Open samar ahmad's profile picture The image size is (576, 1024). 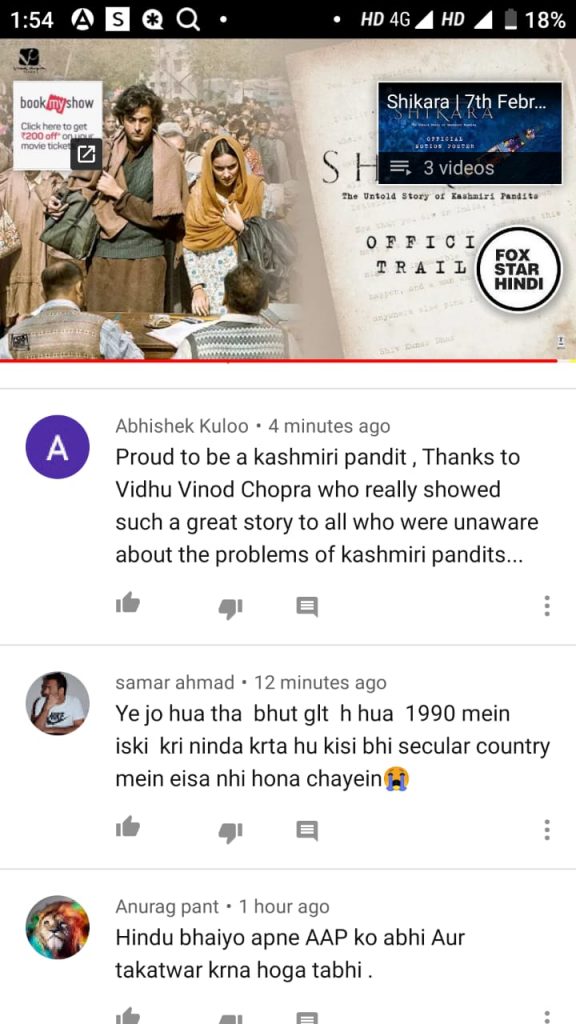[x=57, y=703]
